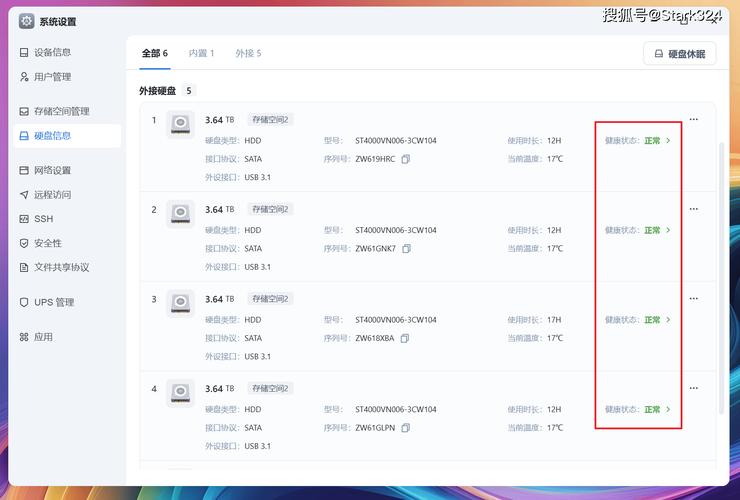Open more options for disk 3
Image resolution: width=740 pixels, height=500 pixels.
pyautogui.click(x=693, y=298)
